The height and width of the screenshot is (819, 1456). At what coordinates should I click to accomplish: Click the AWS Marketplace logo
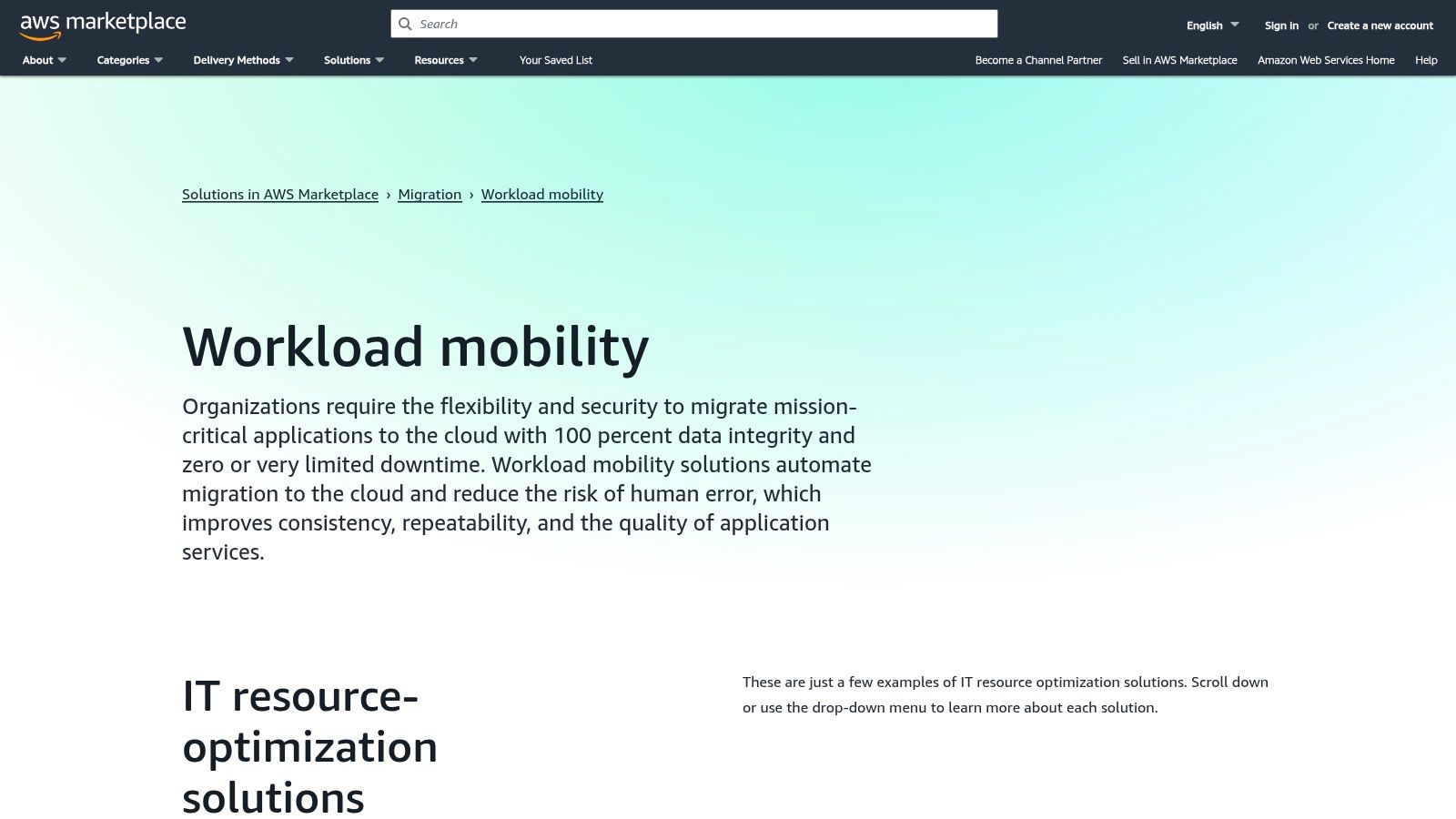point(102,23)
